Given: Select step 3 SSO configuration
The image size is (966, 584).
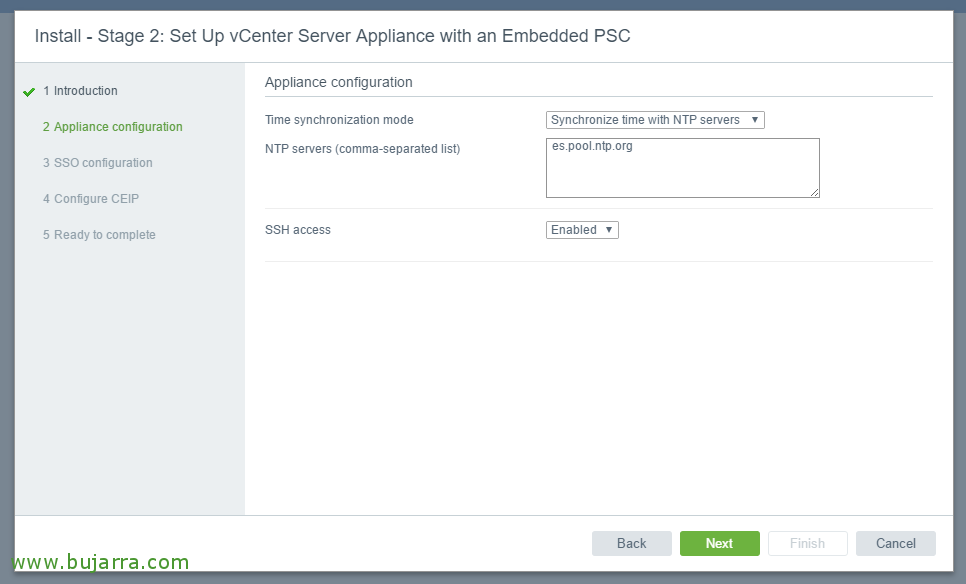Looking at the screenshot, I should click(x=97, y=163).
